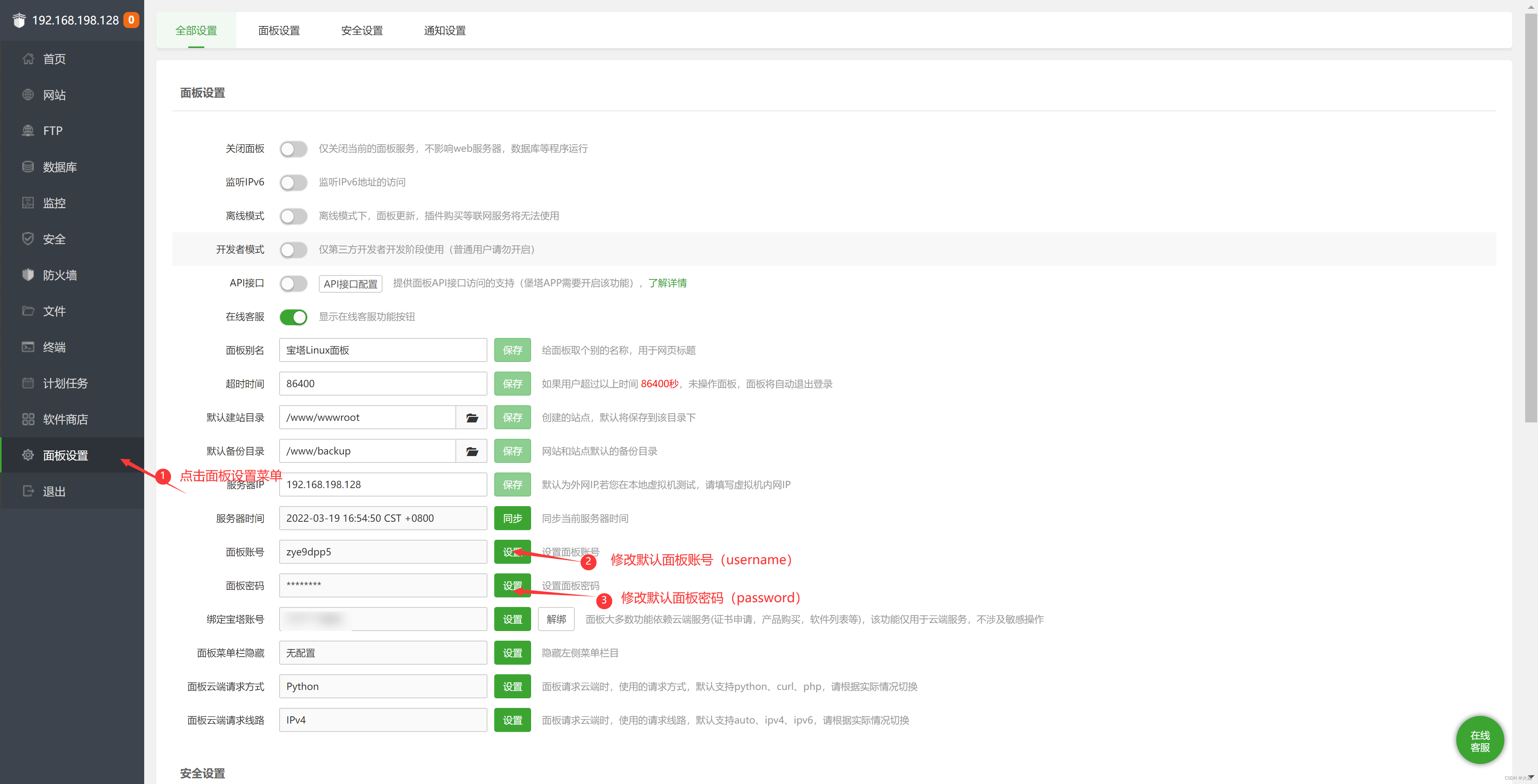Image resolution: width=1538 pixels, height=784 pixels.
Task: Click the API接口配置 button
Action: coord(350,283)
